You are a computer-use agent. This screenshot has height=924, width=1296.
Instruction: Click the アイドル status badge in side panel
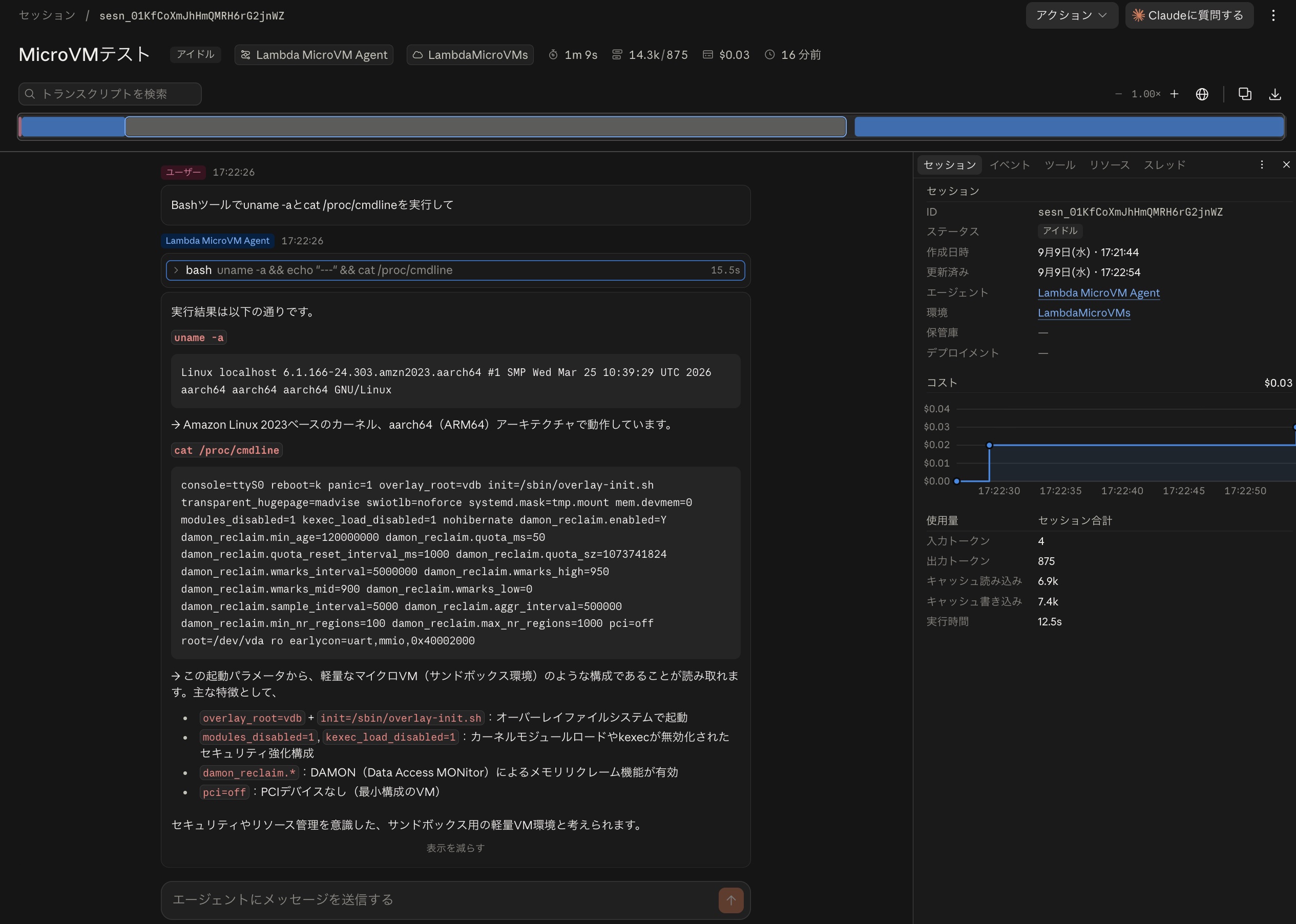1060,231
